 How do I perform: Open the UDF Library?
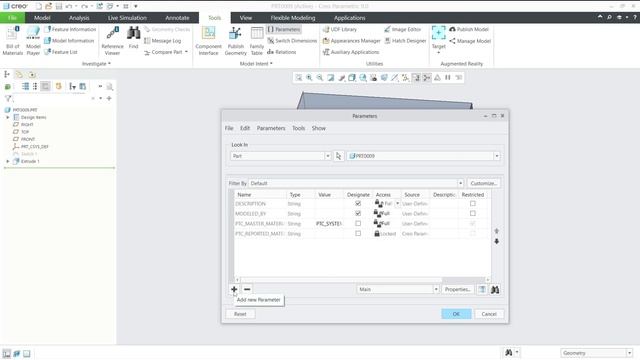tap(340, 29)
